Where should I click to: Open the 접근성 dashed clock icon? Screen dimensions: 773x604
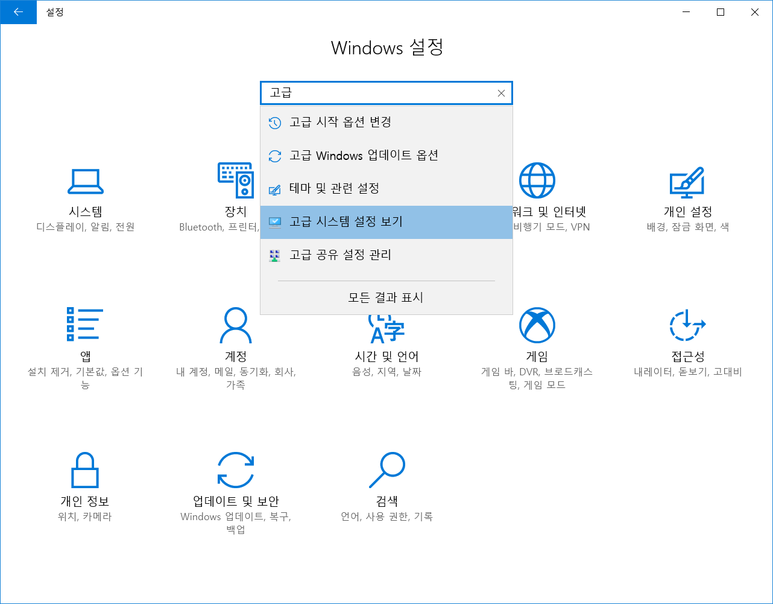[687, 325]
